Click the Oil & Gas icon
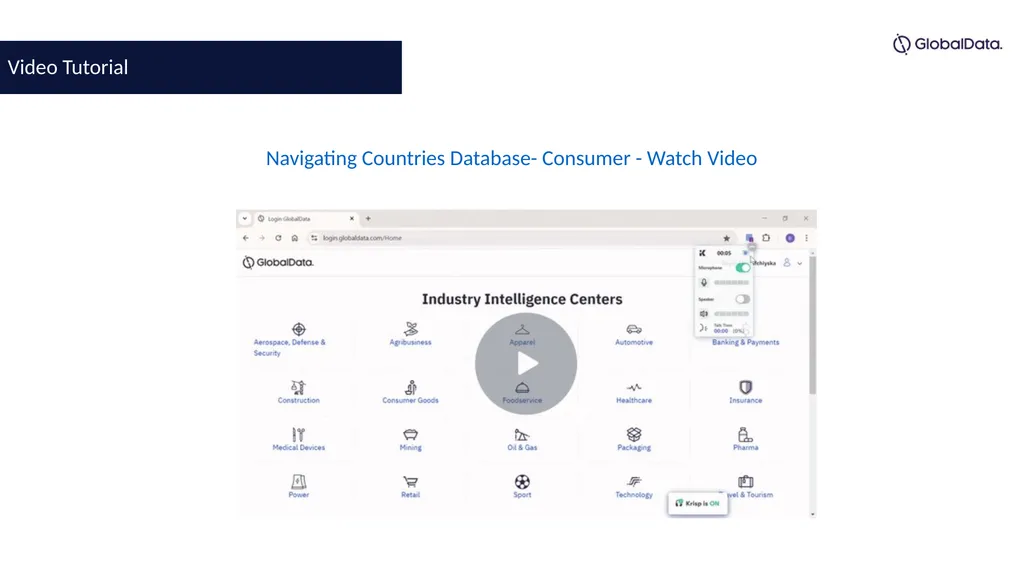Image resolution: width=1024 pixels, height=575 pixels. tap(522, 435)
